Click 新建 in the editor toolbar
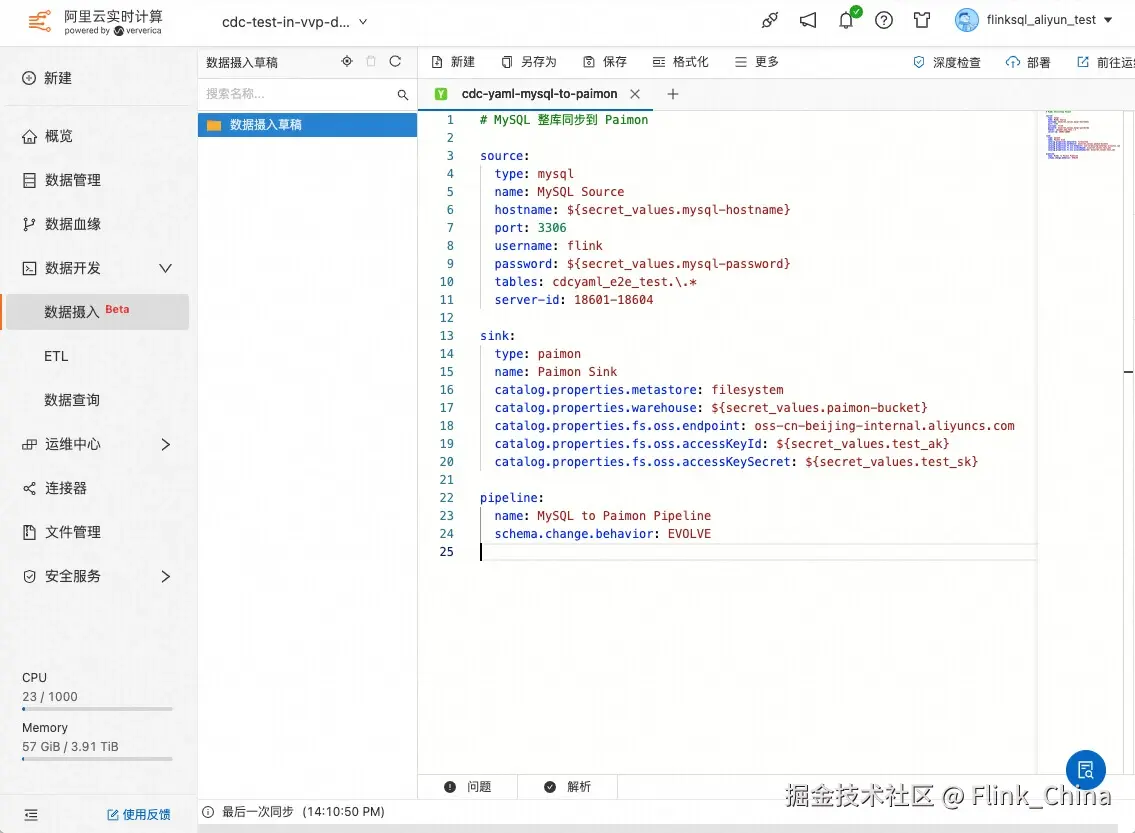The image size is (1135, 833). point(453,62)
